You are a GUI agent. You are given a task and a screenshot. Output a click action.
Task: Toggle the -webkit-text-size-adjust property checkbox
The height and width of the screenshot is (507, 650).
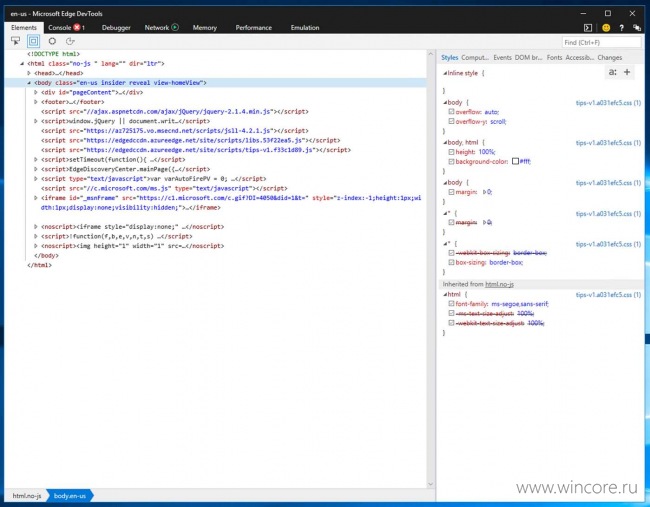pos(451,323)
